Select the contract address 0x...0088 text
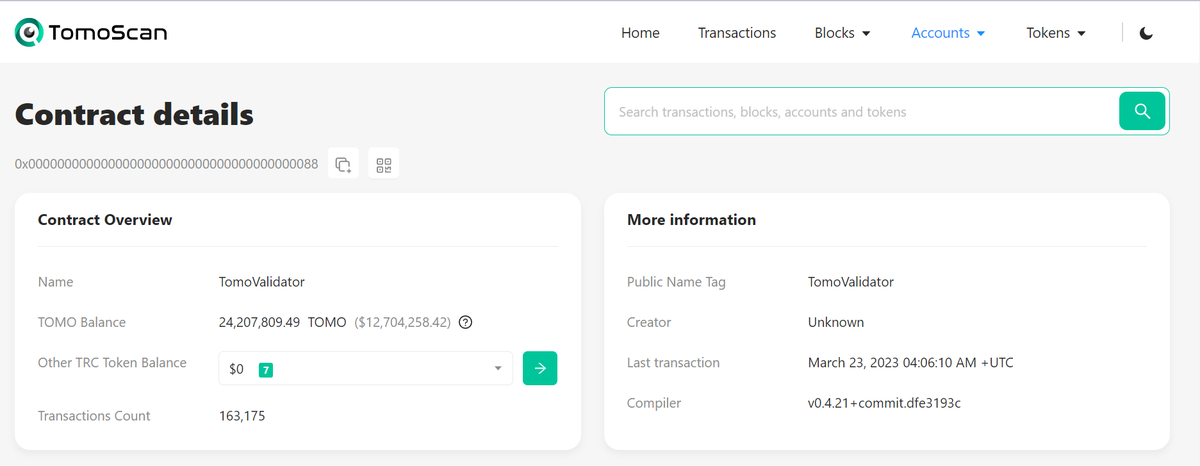 click(x=166, y=164)
